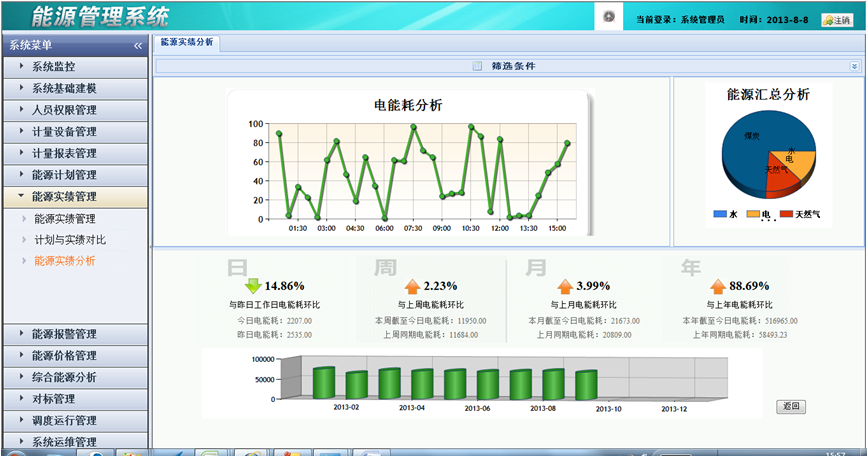Click the orange up arrow for monthly comparison
The image size is (868, 457).
[x=565, y=286]
